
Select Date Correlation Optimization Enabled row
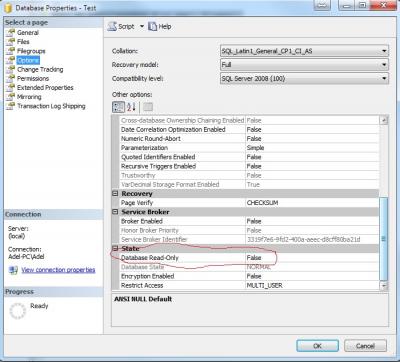(249, 129)
